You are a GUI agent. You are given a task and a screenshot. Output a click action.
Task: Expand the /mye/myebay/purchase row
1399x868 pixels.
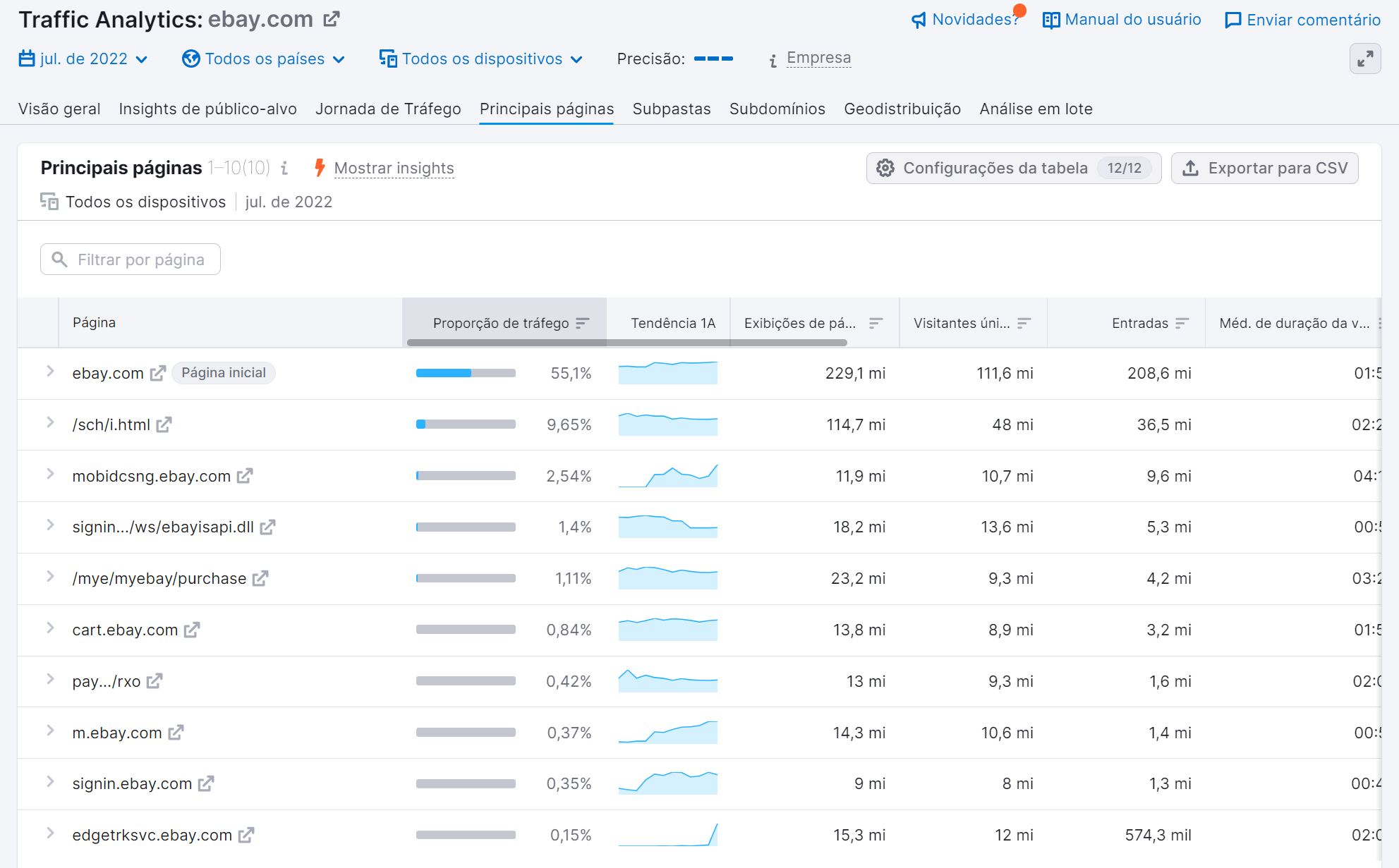(x=50, y=577)
